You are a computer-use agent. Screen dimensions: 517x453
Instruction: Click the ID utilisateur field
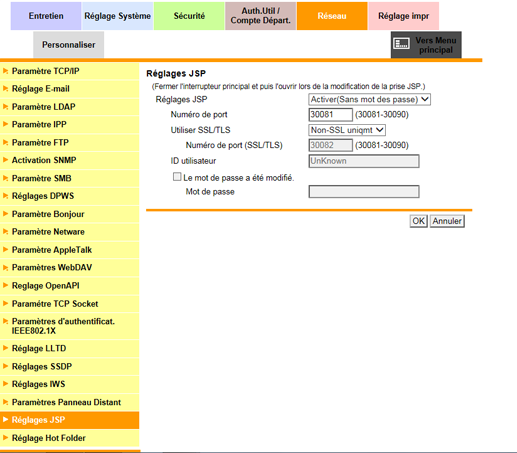pos(364,161)
